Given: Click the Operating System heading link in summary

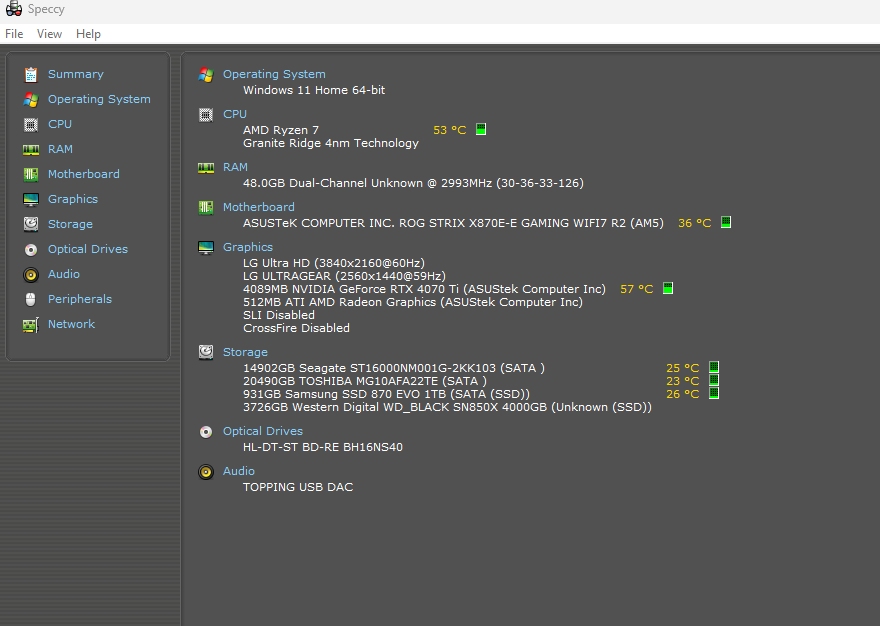Looking at the screenshot, I should (274, 74).
